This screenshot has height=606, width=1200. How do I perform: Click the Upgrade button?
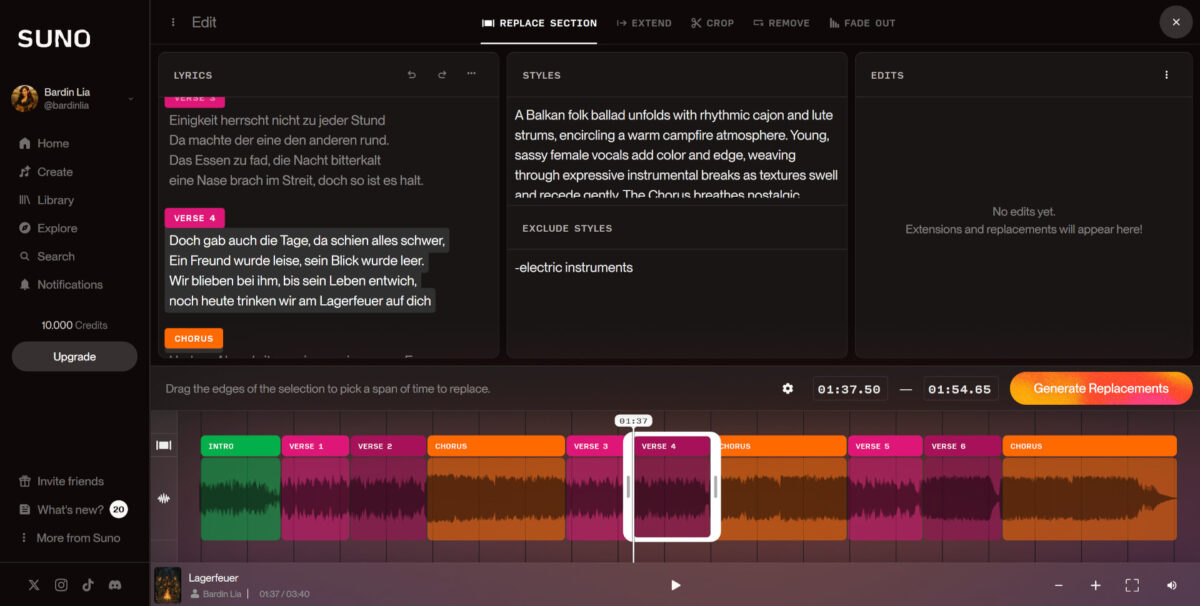pyautogui.click(x=74, y=356)
